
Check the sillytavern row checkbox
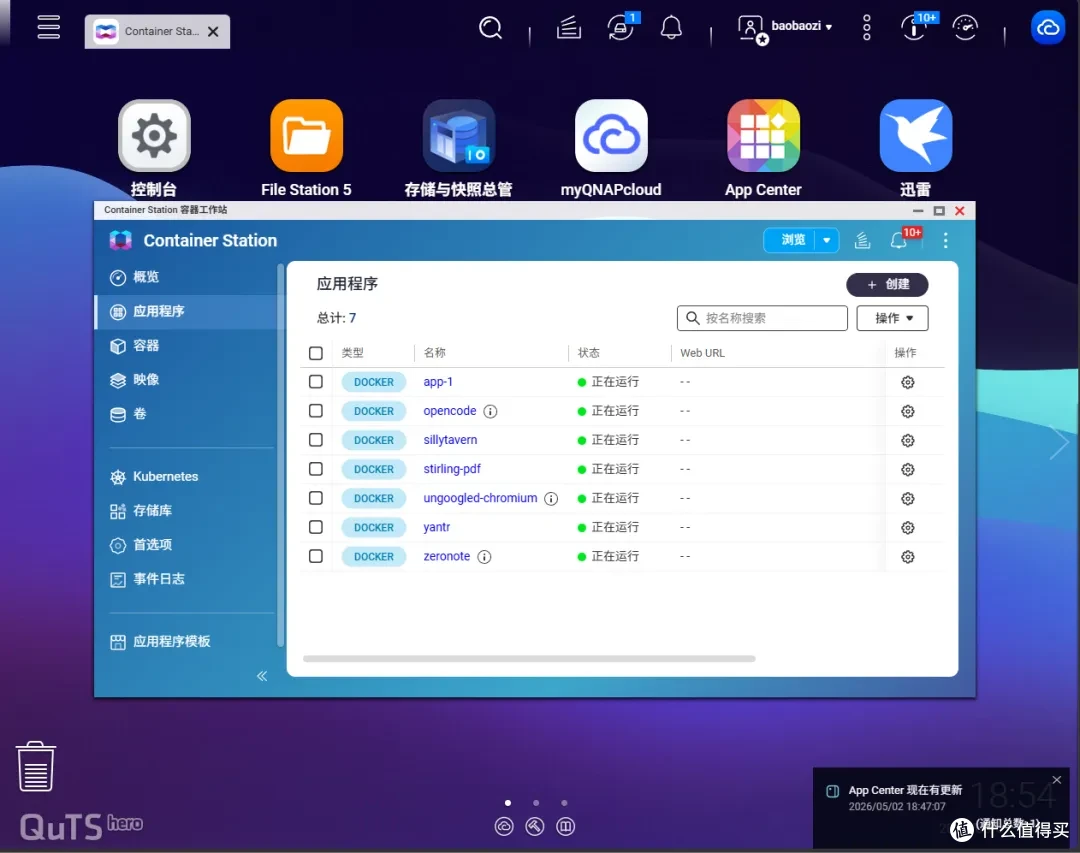point(315,440)
